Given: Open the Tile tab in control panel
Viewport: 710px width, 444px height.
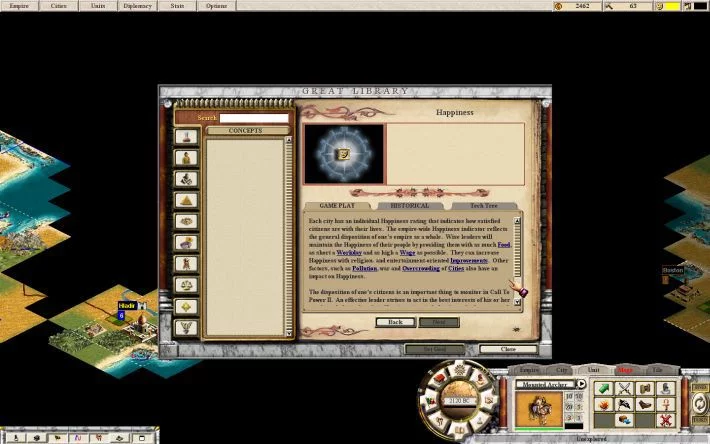Looking at the screenshot, I should (x=657, y=370).
